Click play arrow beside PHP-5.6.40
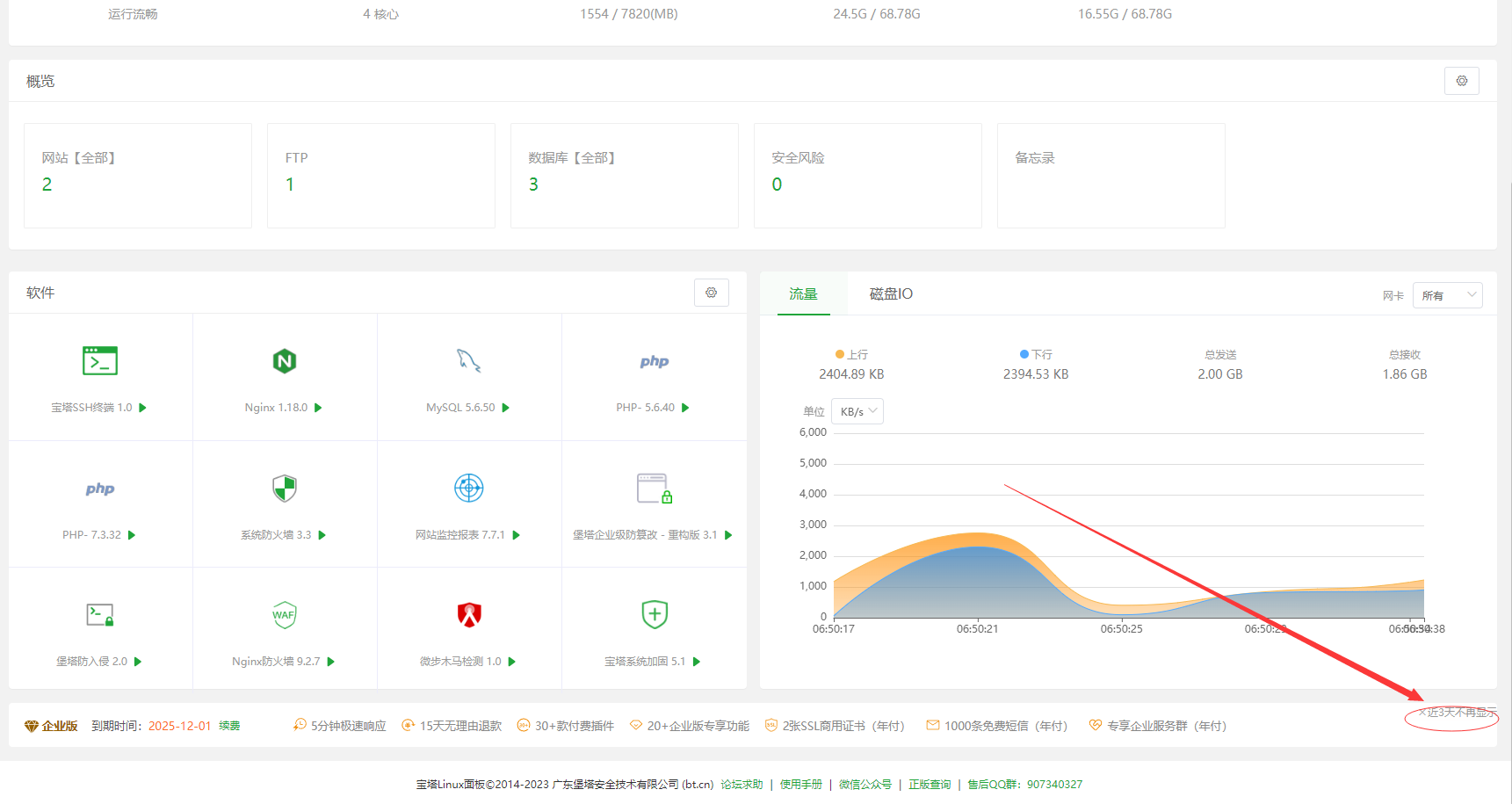The width and height of the screenshot is (1512, 804). [x=685, y=408]
